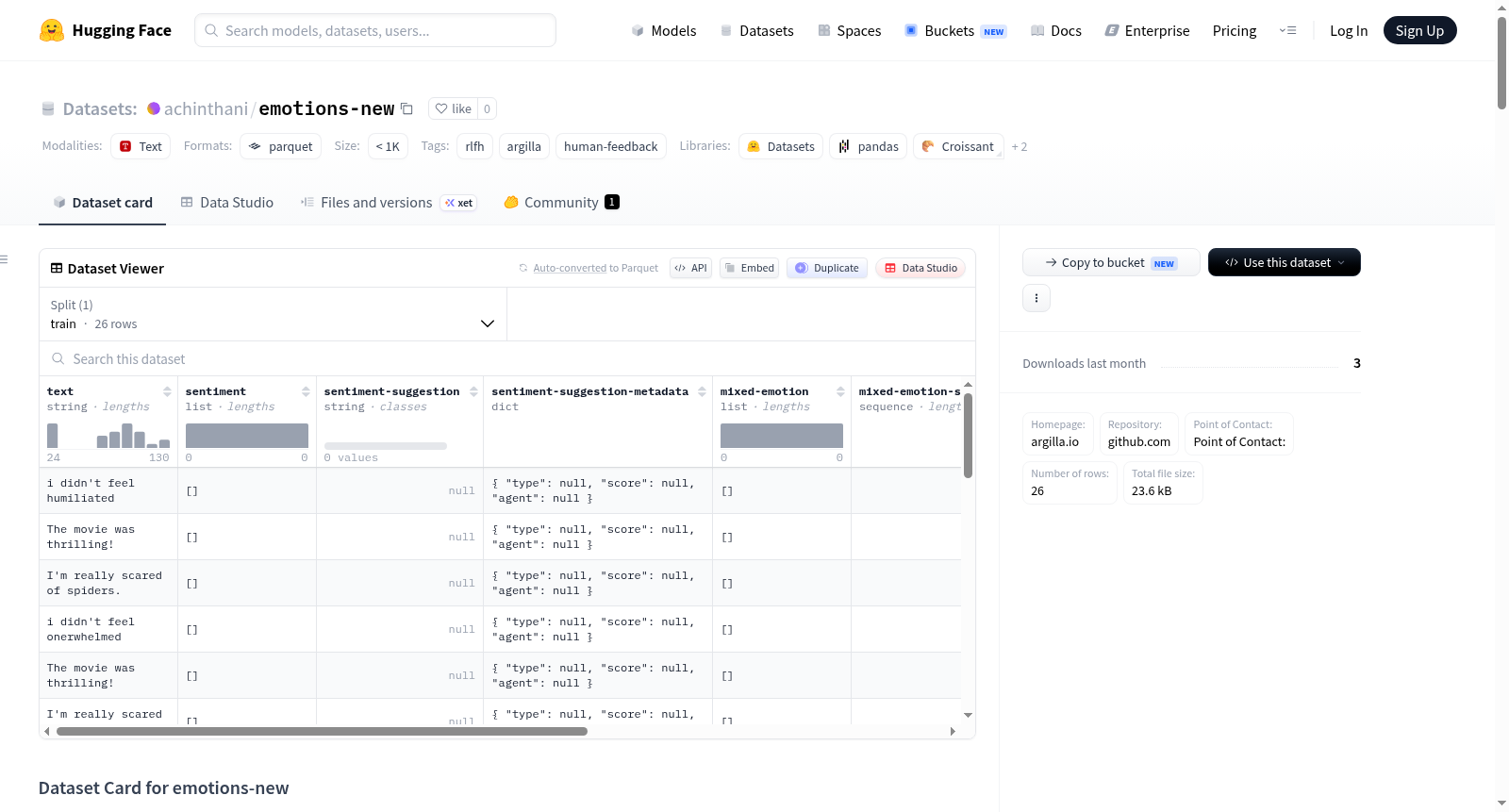Image resolution: width=1509 pixels, height=812 pixels.
Task: Open the Split train dropdown
Action: (273, 314)
